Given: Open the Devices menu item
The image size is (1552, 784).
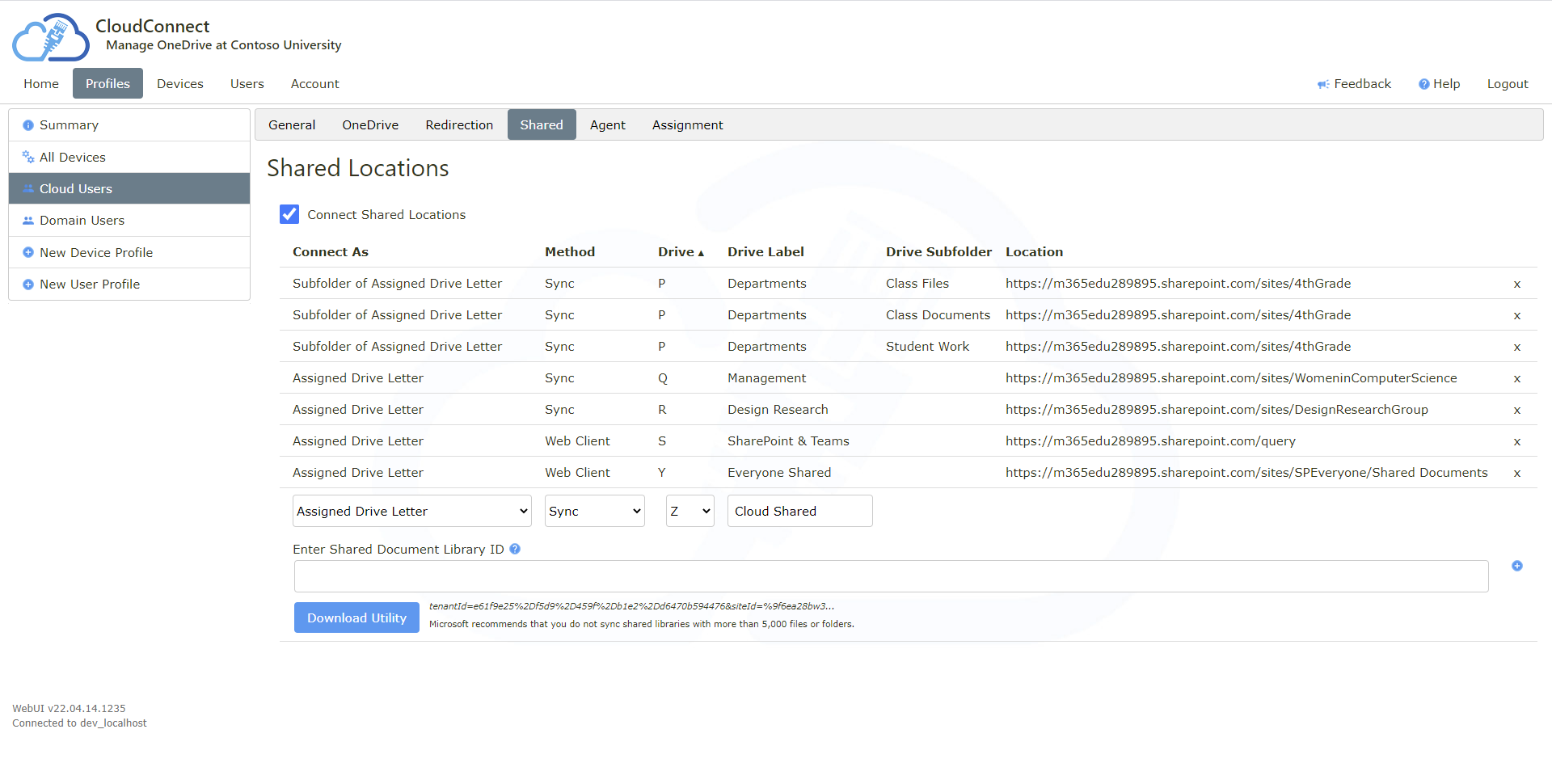Looking at the screenshot, I should click(x=179, y=84).
